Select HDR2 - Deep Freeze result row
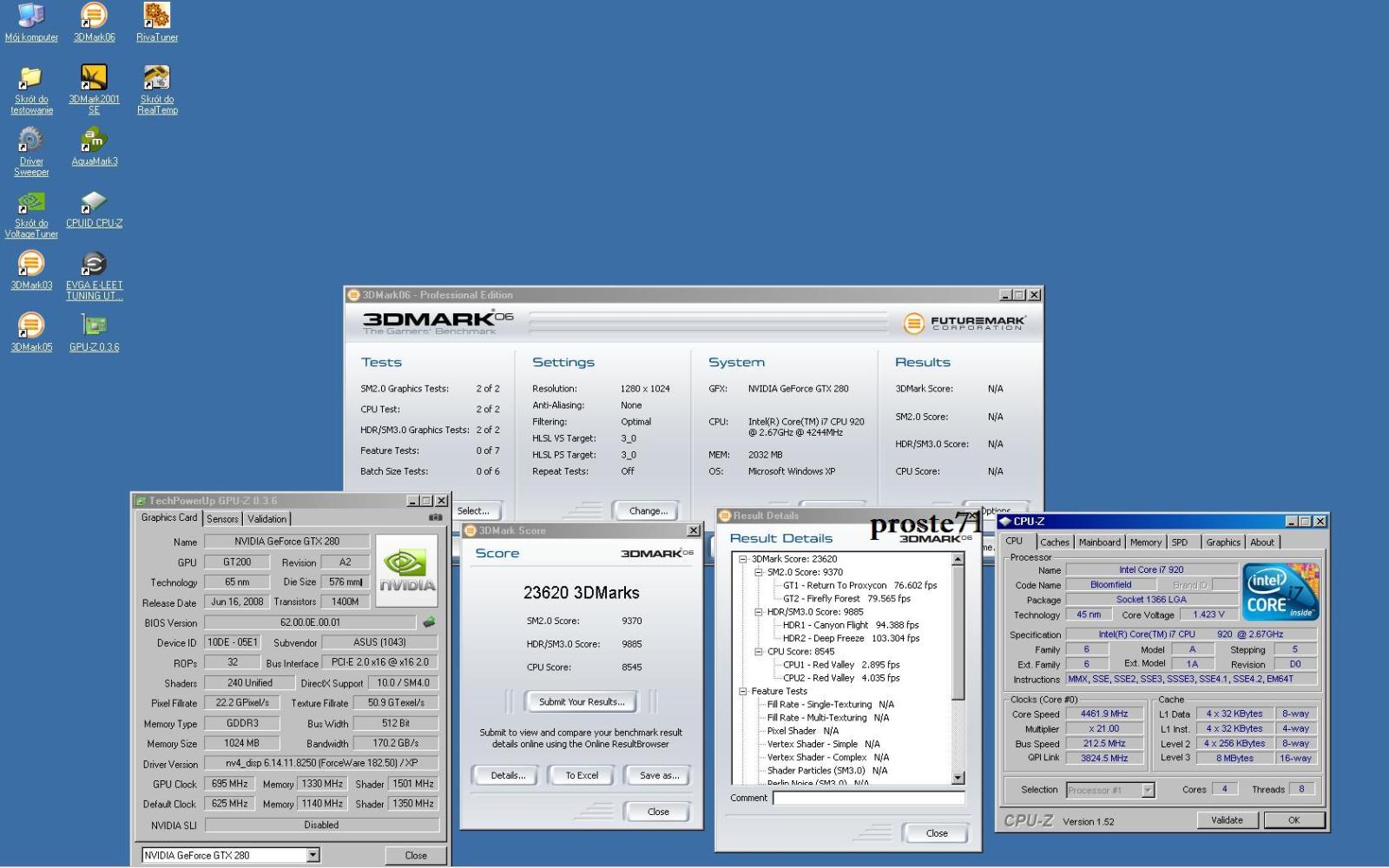This screenshot has height=868, width=1389. (x=851, y=638)
